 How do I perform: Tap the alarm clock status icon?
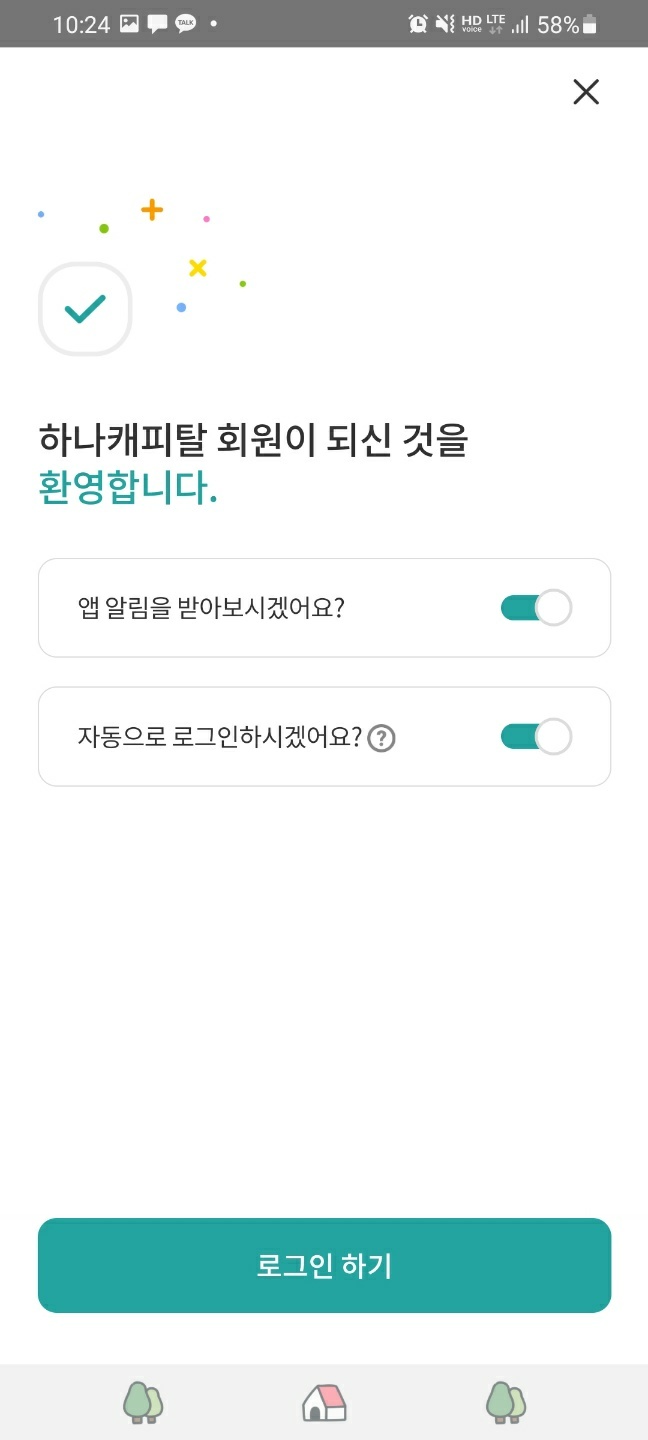tap(418, 24)
